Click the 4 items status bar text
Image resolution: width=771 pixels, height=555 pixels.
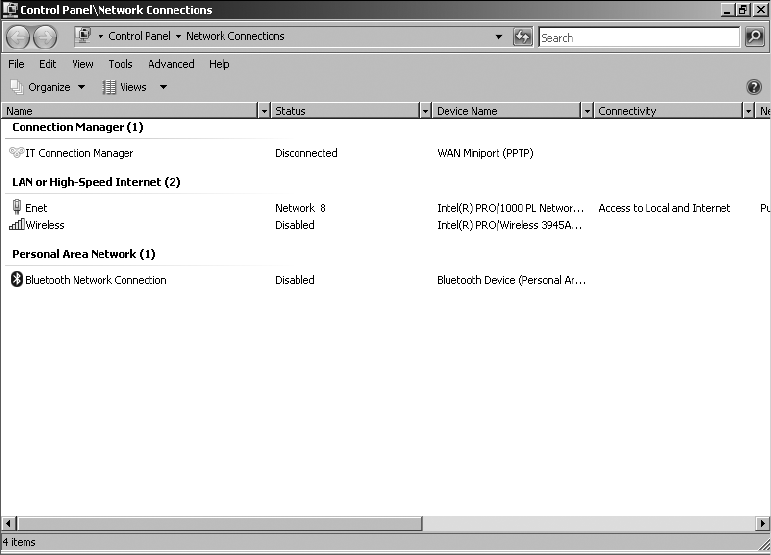click(x=19, y=542)
